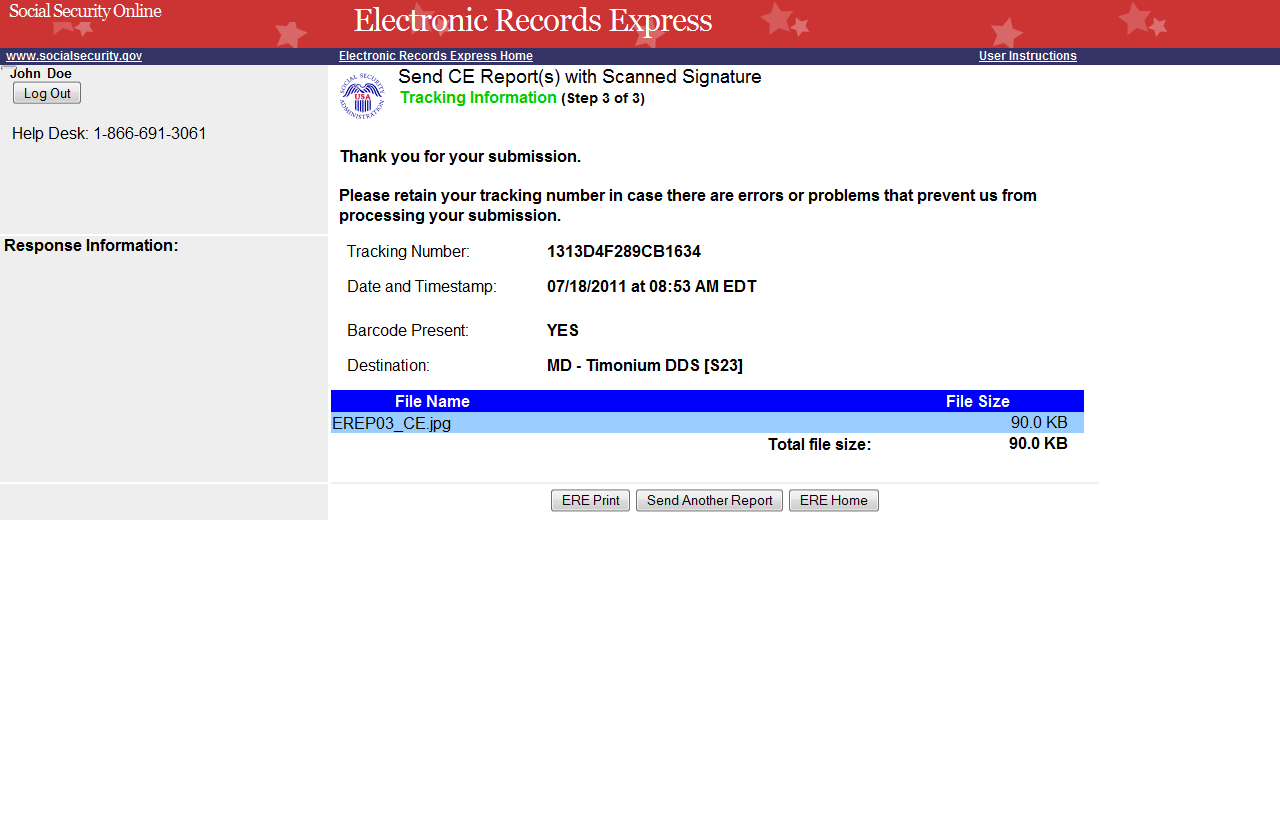Screen dimensions: 1280x823
Task: Click the Send CE Report(s) with Scanned Signature title
Action: (580, 77)
